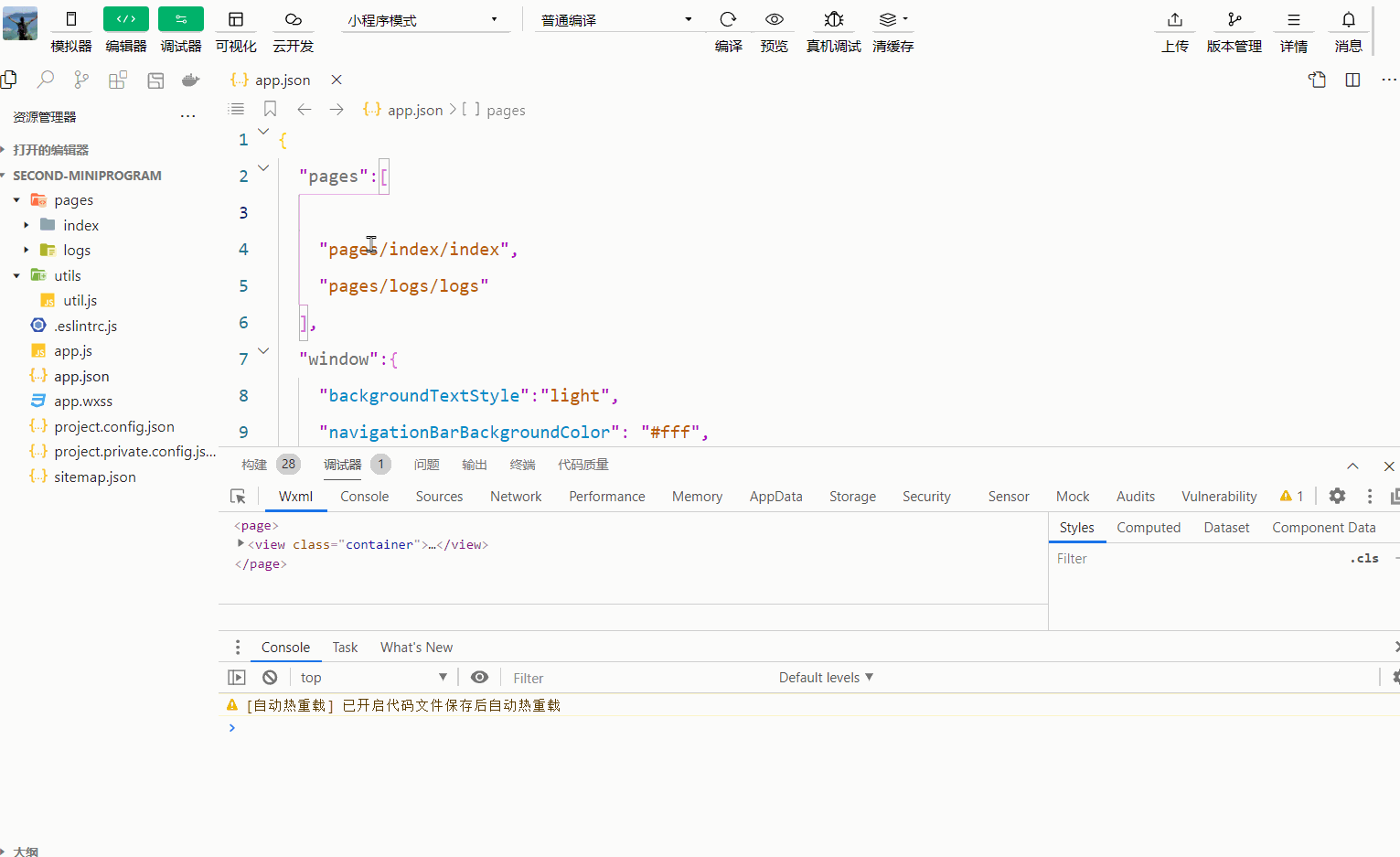Image resolution: width=1400 pixels, height=857 pixels.
Task: Toggle the Debugger (调试器) panel
Action: point(181,20)
